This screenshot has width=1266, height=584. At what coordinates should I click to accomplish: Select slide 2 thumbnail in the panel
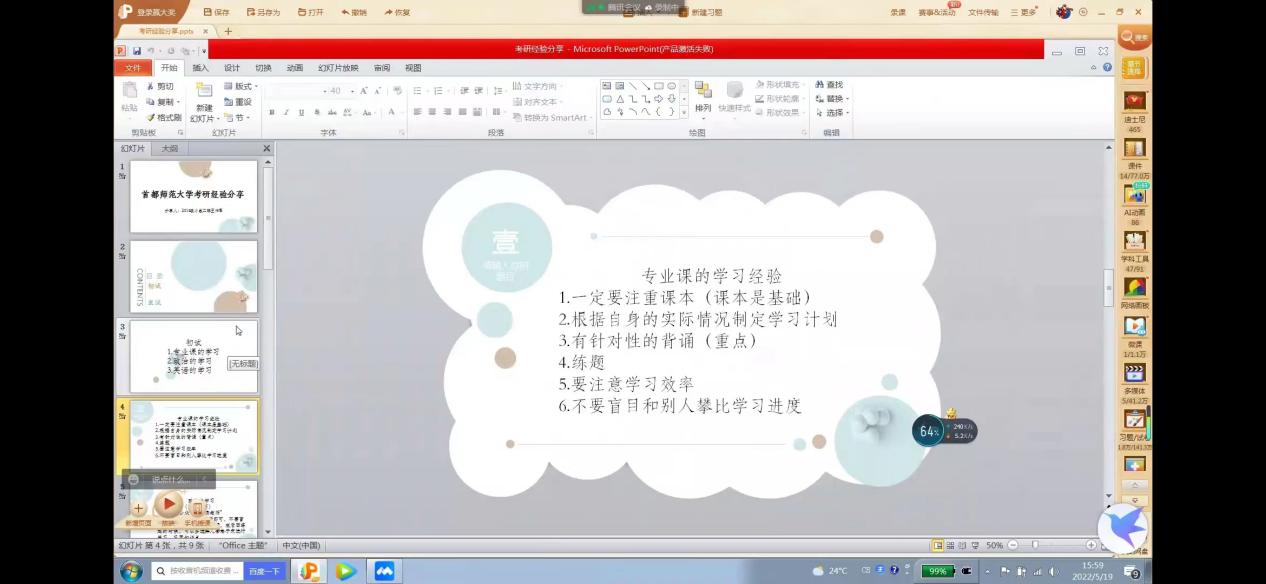point(193,276)
